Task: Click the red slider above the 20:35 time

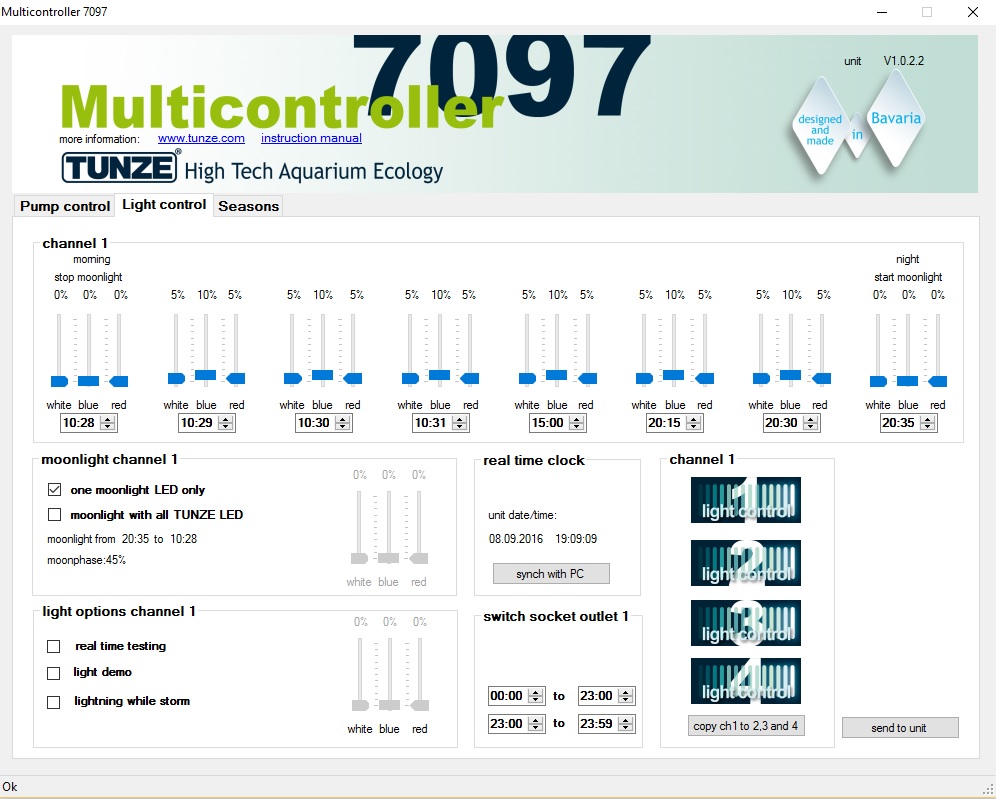Action: [x=938, y=381]
